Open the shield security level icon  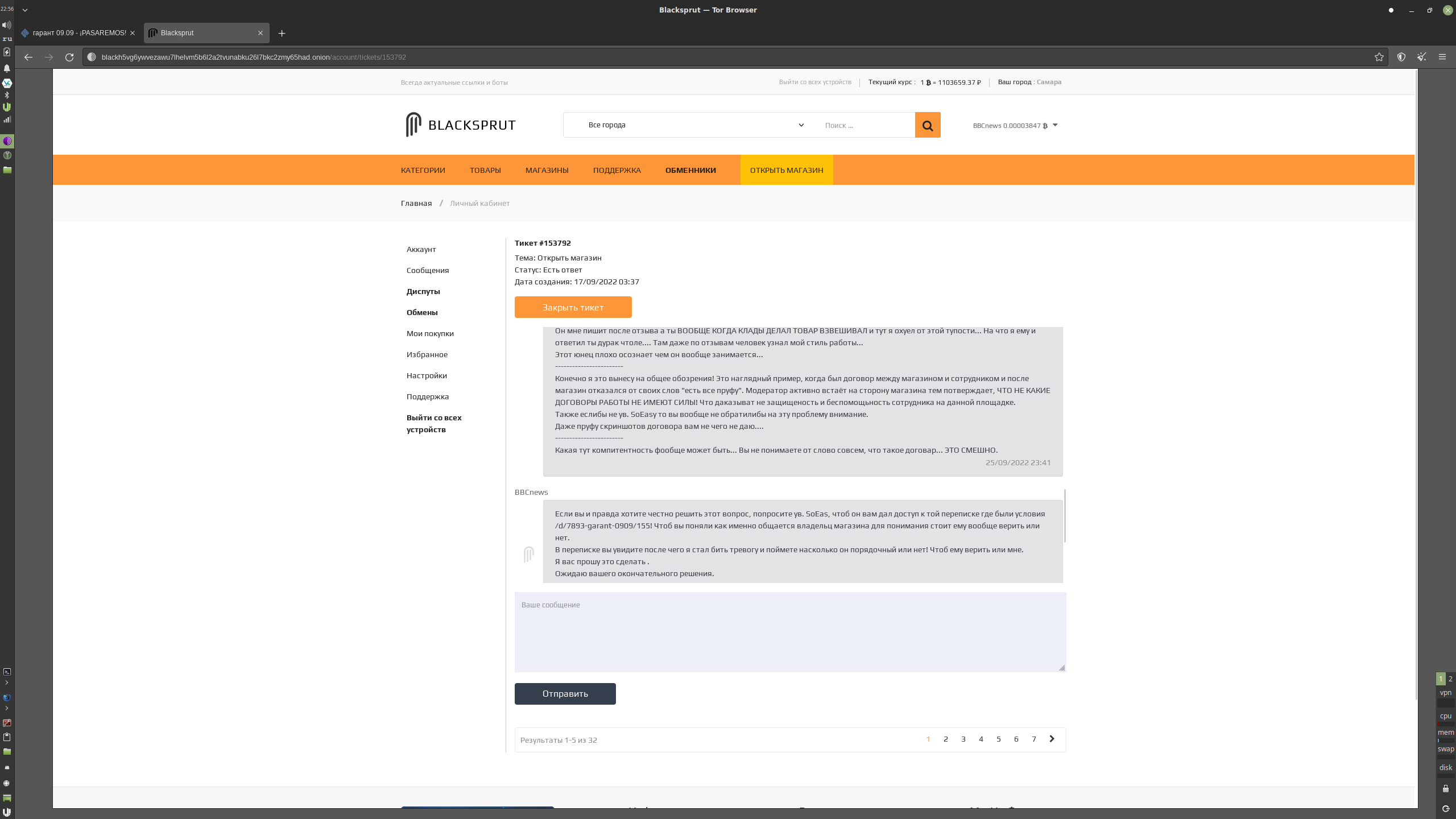point(1401,57)
